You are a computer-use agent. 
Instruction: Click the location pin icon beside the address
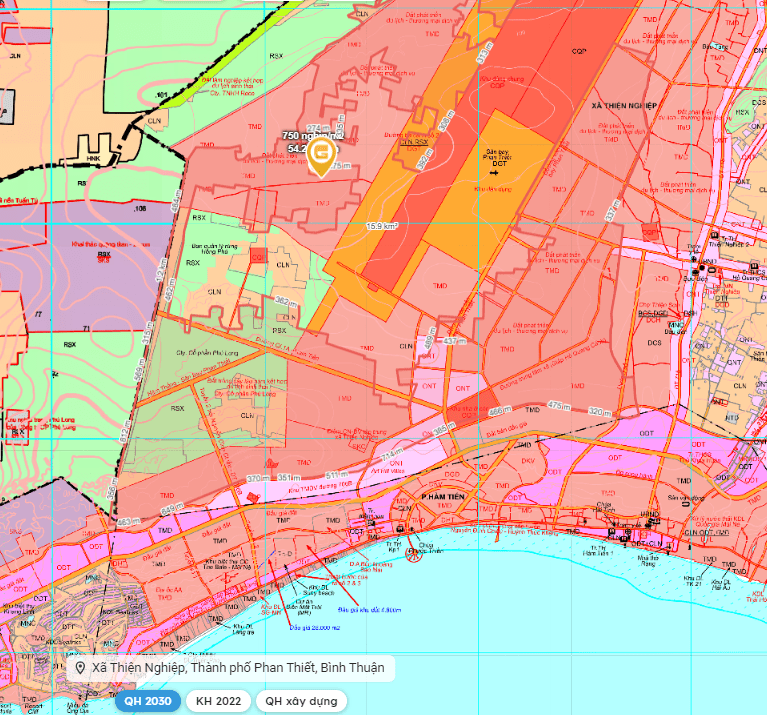tap(80, 668)
